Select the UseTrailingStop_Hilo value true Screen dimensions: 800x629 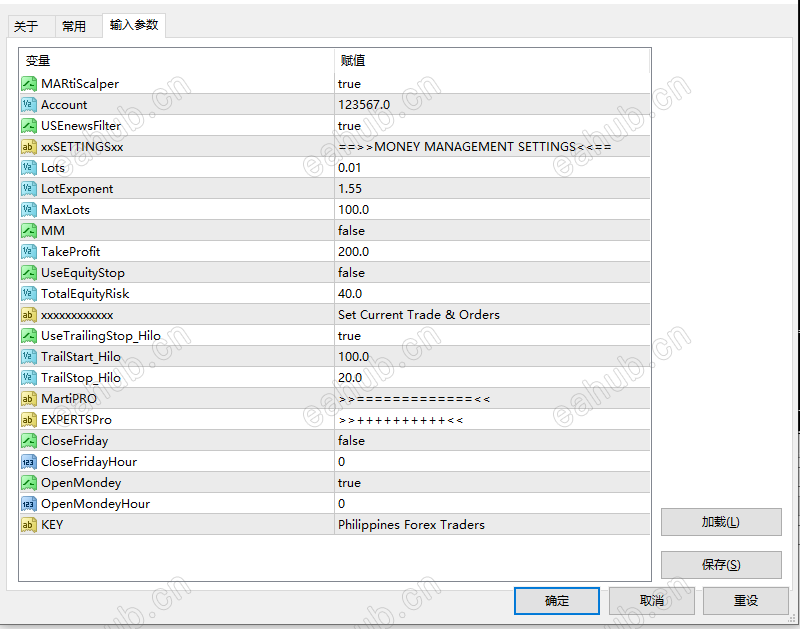click(x=349, y=336)
